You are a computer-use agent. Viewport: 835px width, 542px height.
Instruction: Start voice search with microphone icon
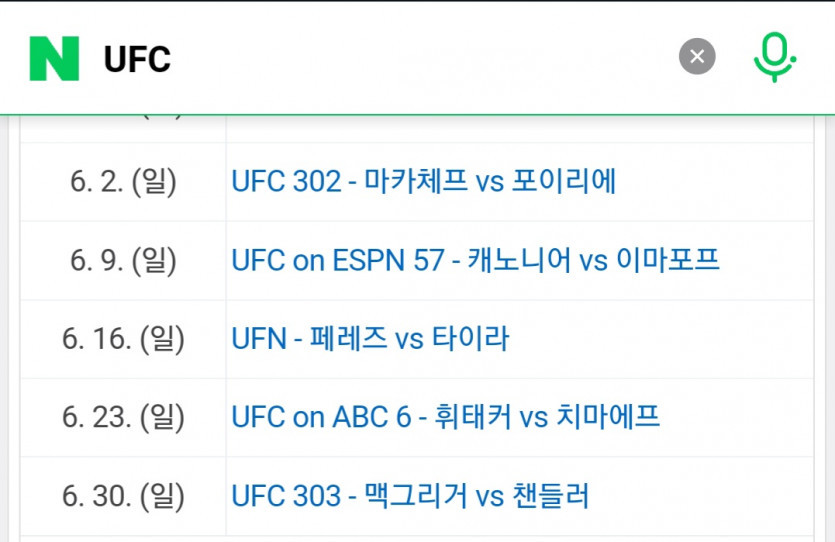[774, 57]
